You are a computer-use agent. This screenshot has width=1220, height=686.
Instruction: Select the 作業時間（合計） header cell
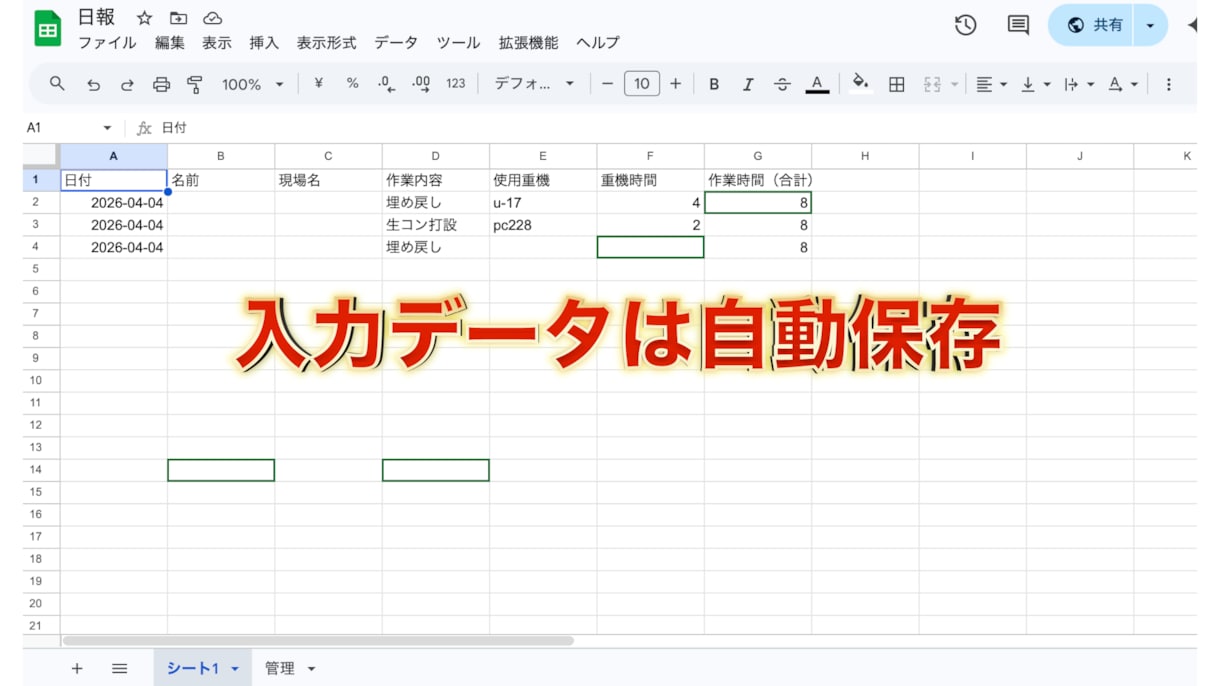(x=758, y=180)
